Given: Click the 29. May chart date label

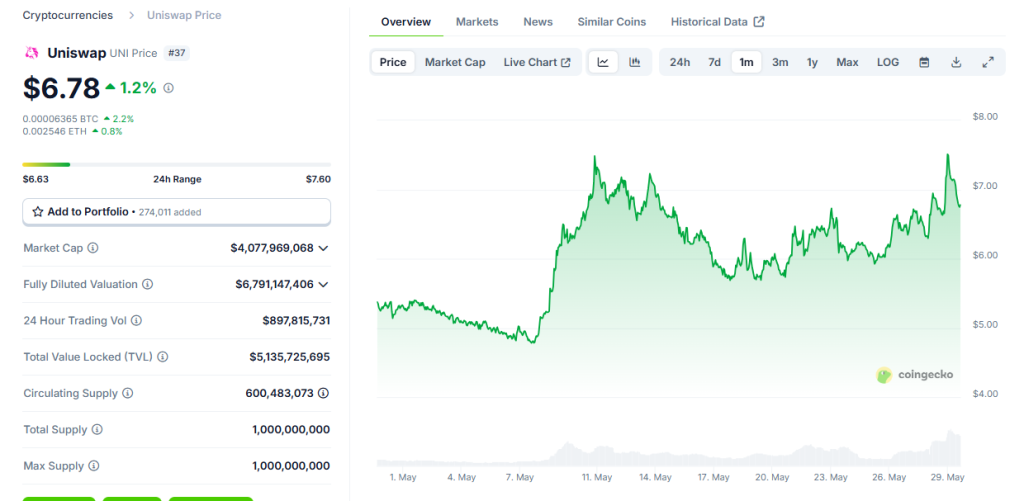Looking at the screenshot, I should [x=947, y=477].
